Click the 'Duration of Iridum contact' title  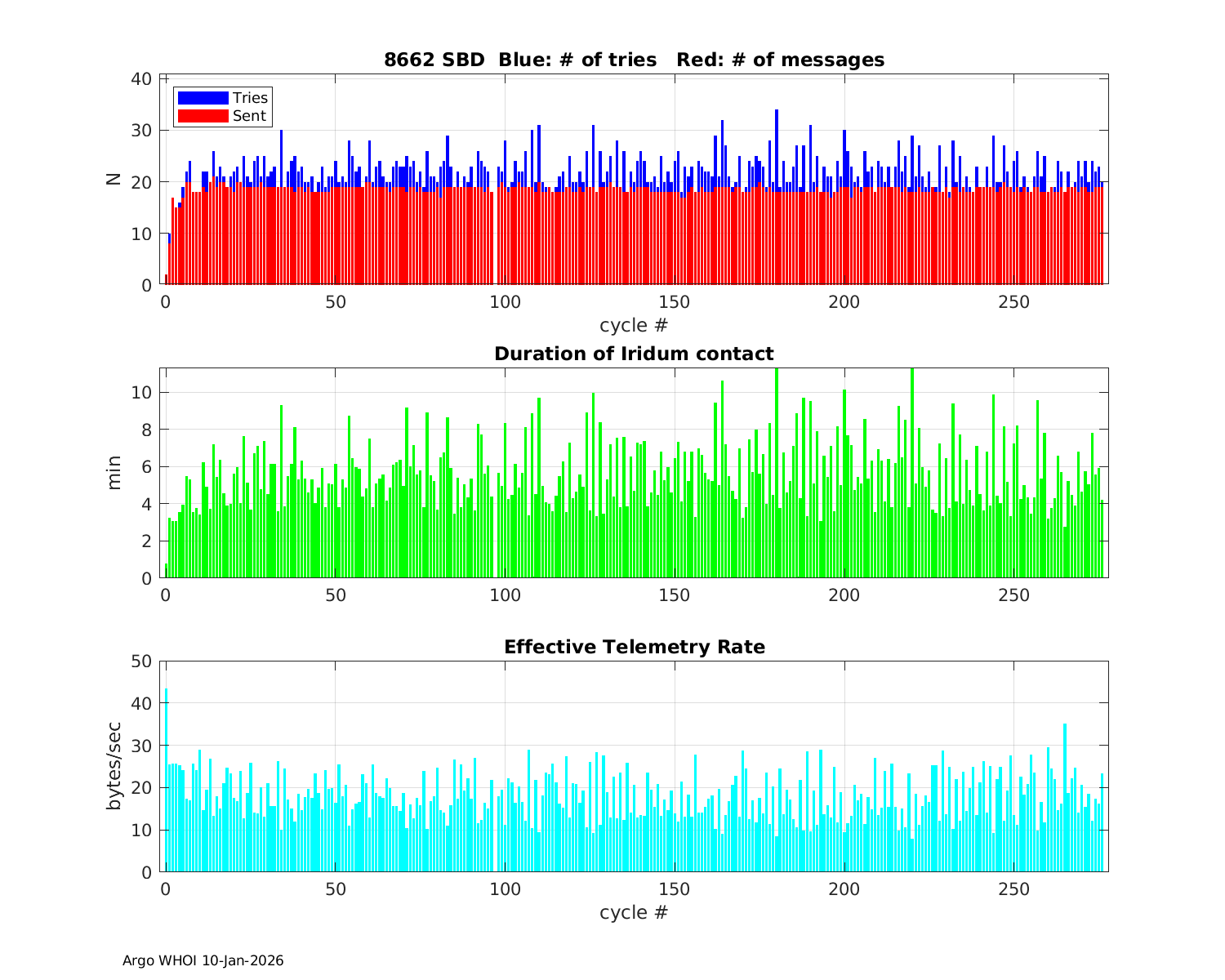634,354
